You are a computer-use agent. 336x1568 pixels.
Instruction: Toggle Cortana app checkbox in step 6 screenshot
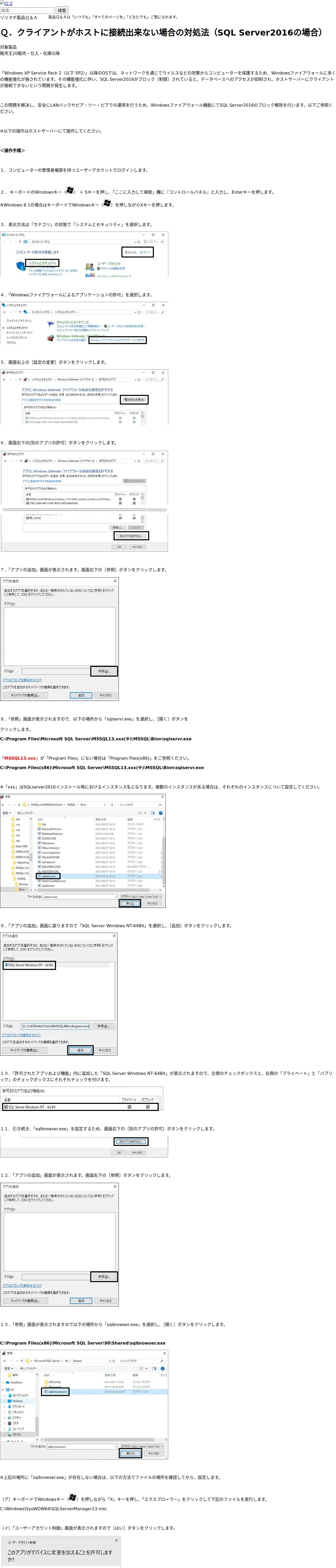pyautogui.click(x=27, y=499)
